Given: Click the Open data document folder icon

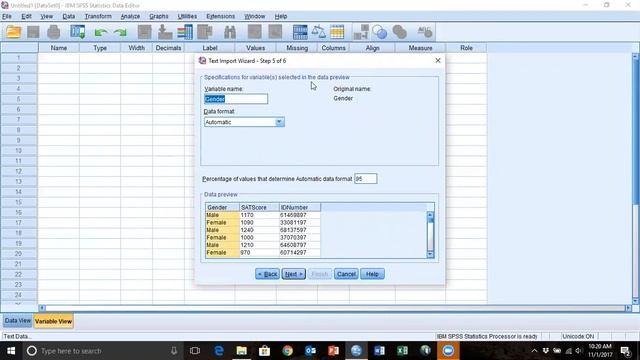Looking at the screenshot, I should coord(13,32).
